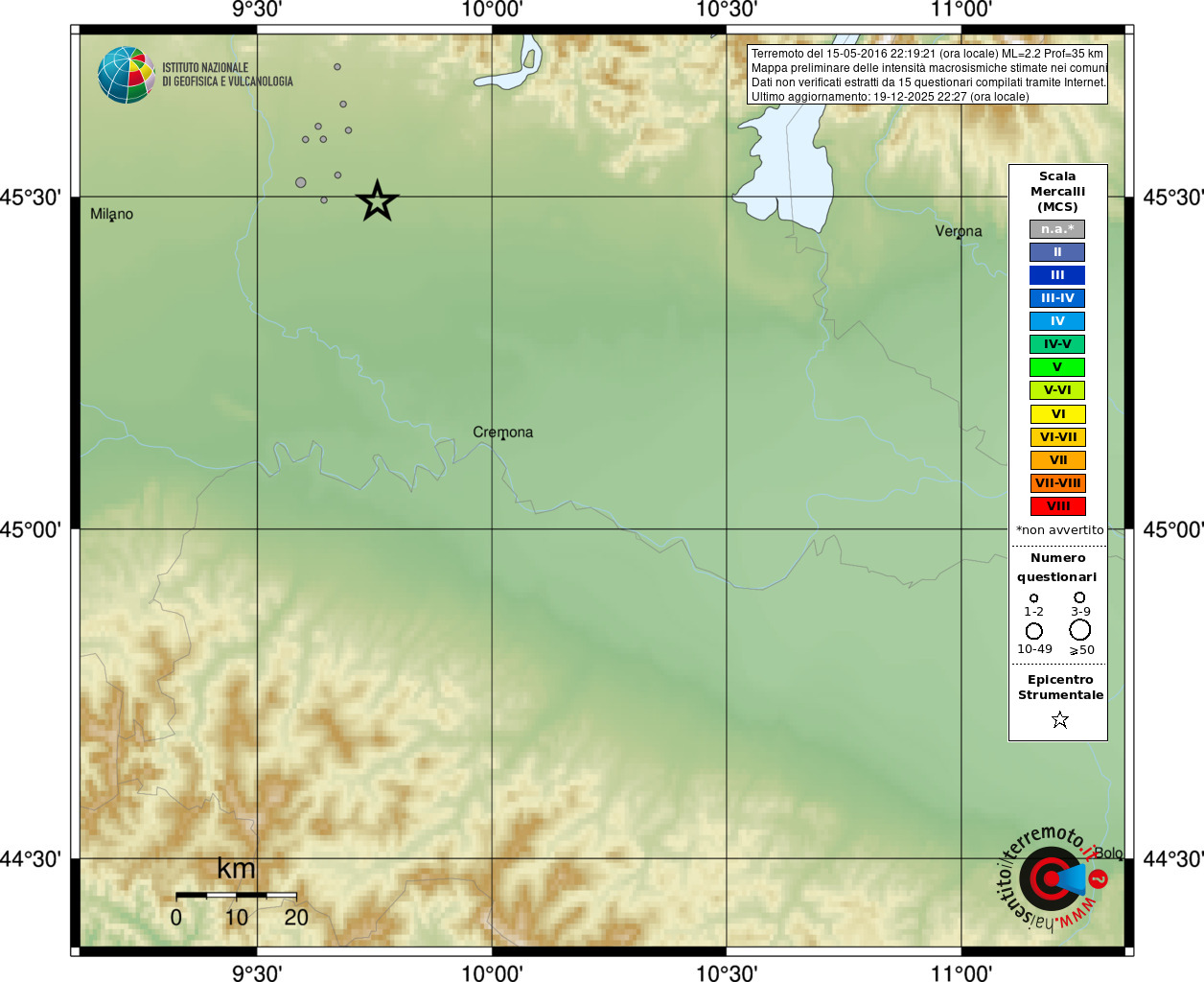Screen dimensions: 1204x982
Task: Click the 'Dati non verificati' line
Action: [x=928, y=82]
